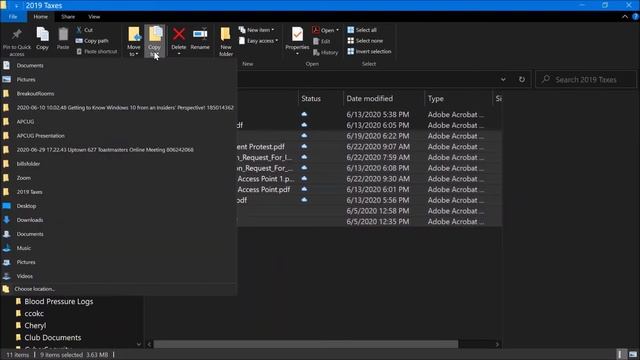Choose Videos in Copy to list

click(118, 276)
